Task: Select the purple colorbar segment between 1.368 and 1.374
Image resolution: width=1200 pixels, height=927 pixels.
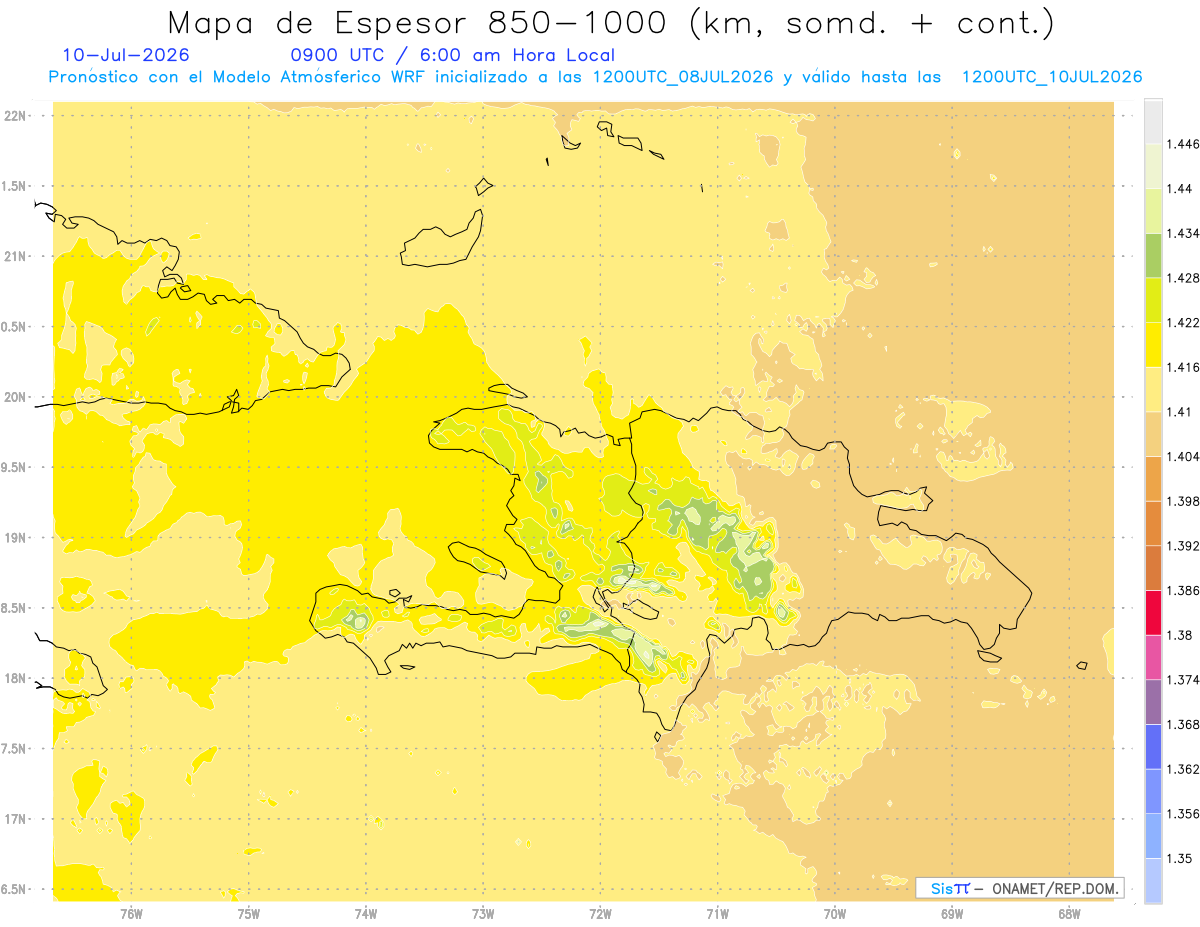Action: [1153, 701]
